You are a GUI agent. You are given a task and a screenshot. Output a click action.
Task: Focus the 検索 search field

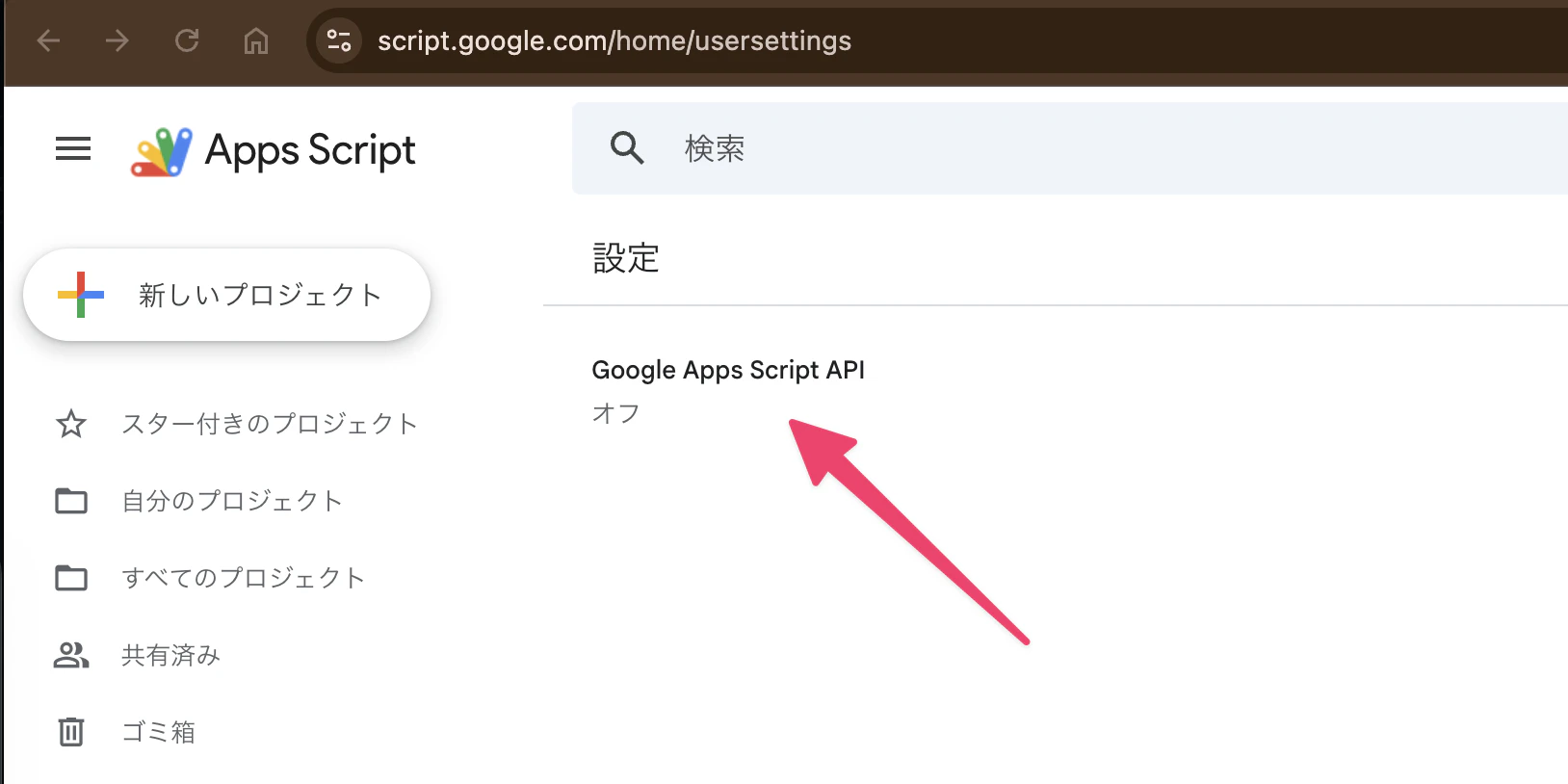pyautogui.click(x=1070, y=148)
